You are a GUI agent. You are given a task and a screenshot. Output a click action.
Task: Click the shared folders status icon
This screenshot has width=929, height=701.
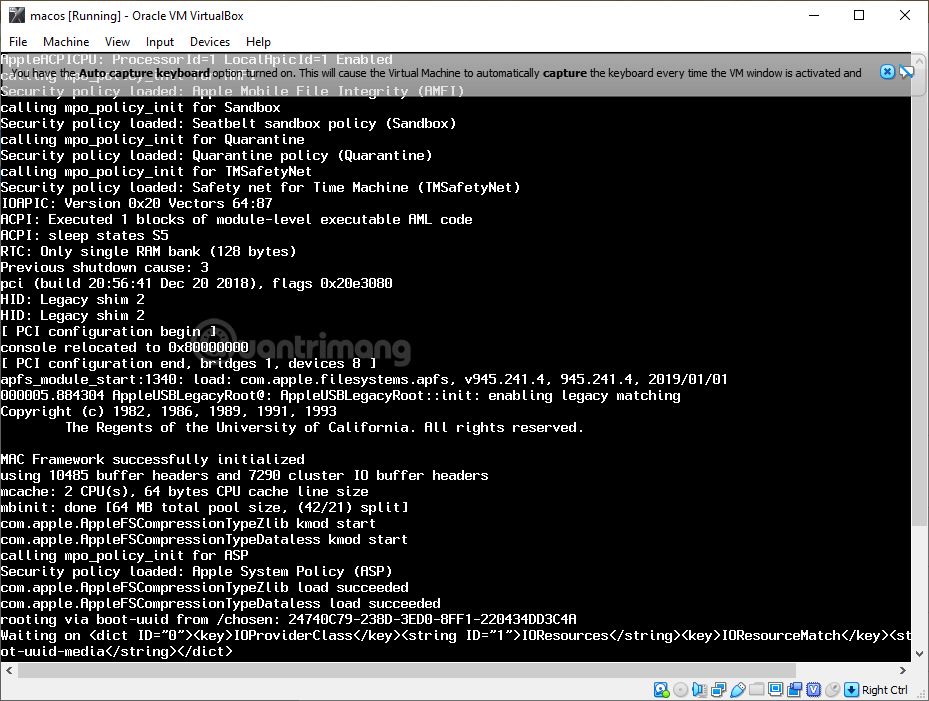pyautogui.click(x=756, y=690)
